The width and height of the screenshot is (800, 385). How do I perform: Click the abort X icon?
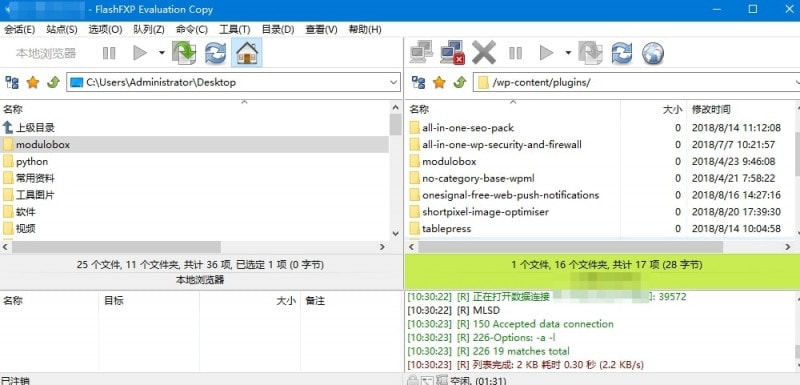pos(484,53)
